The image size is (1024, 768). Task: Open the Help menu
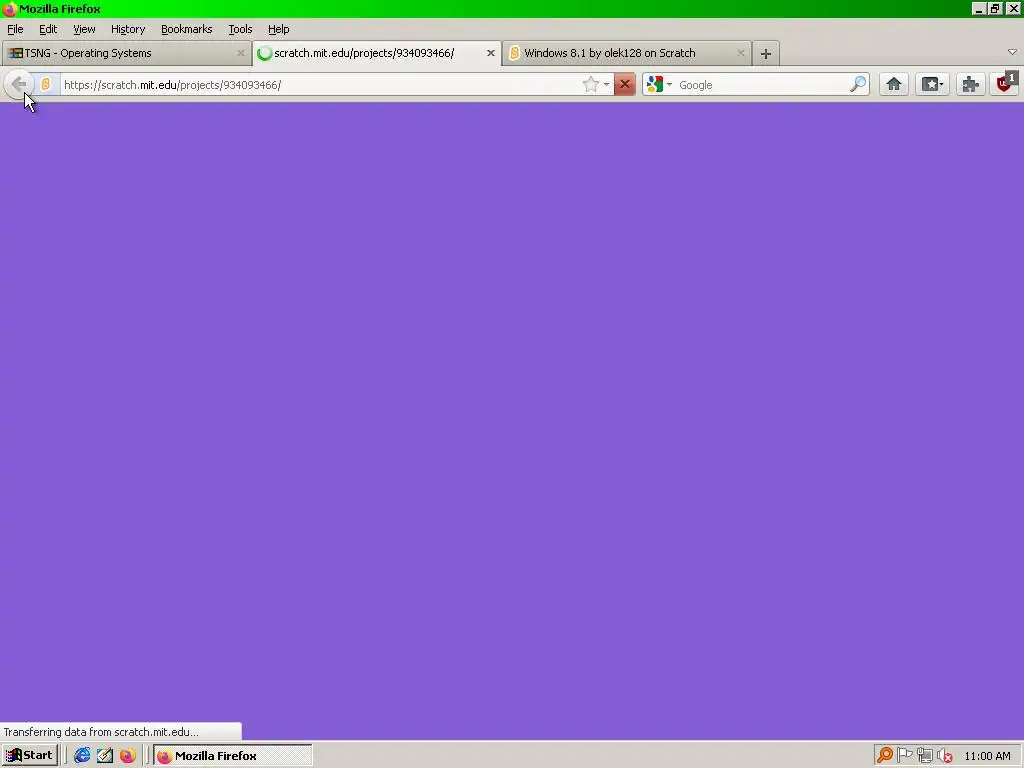(x=279, y=29)
